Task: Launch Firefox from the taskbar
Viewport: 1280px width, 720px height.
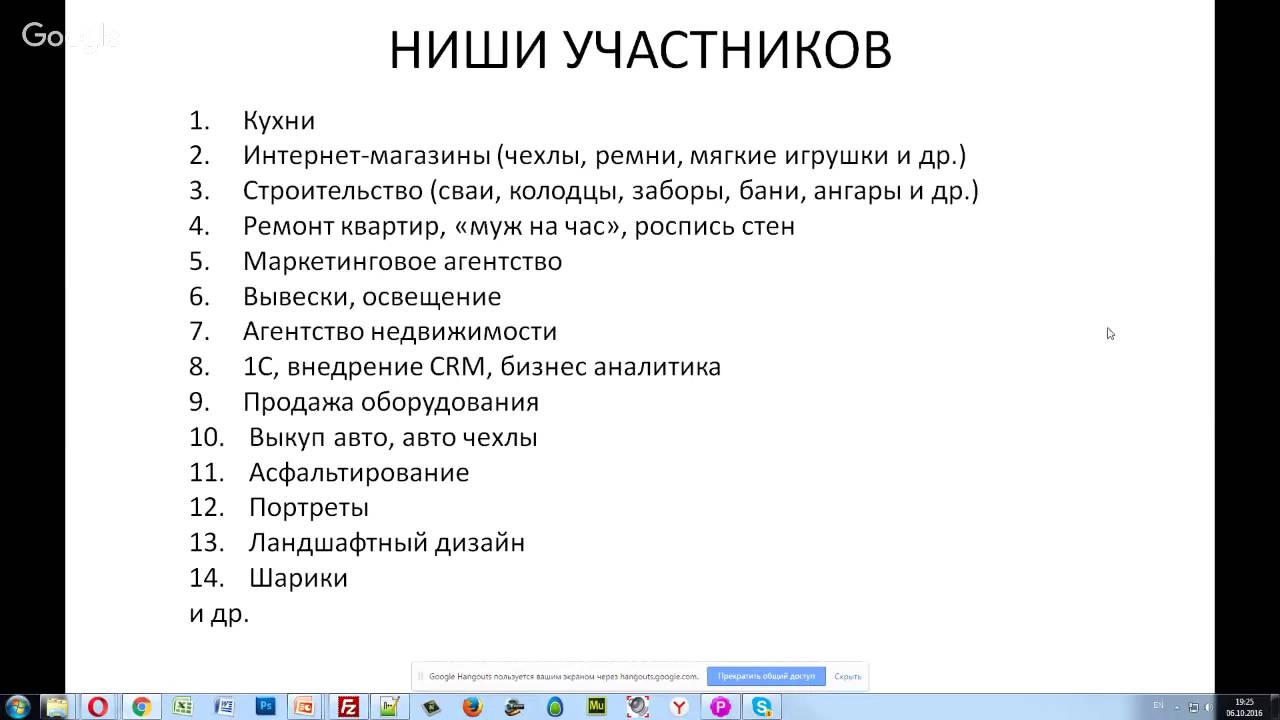Action: 473,707
